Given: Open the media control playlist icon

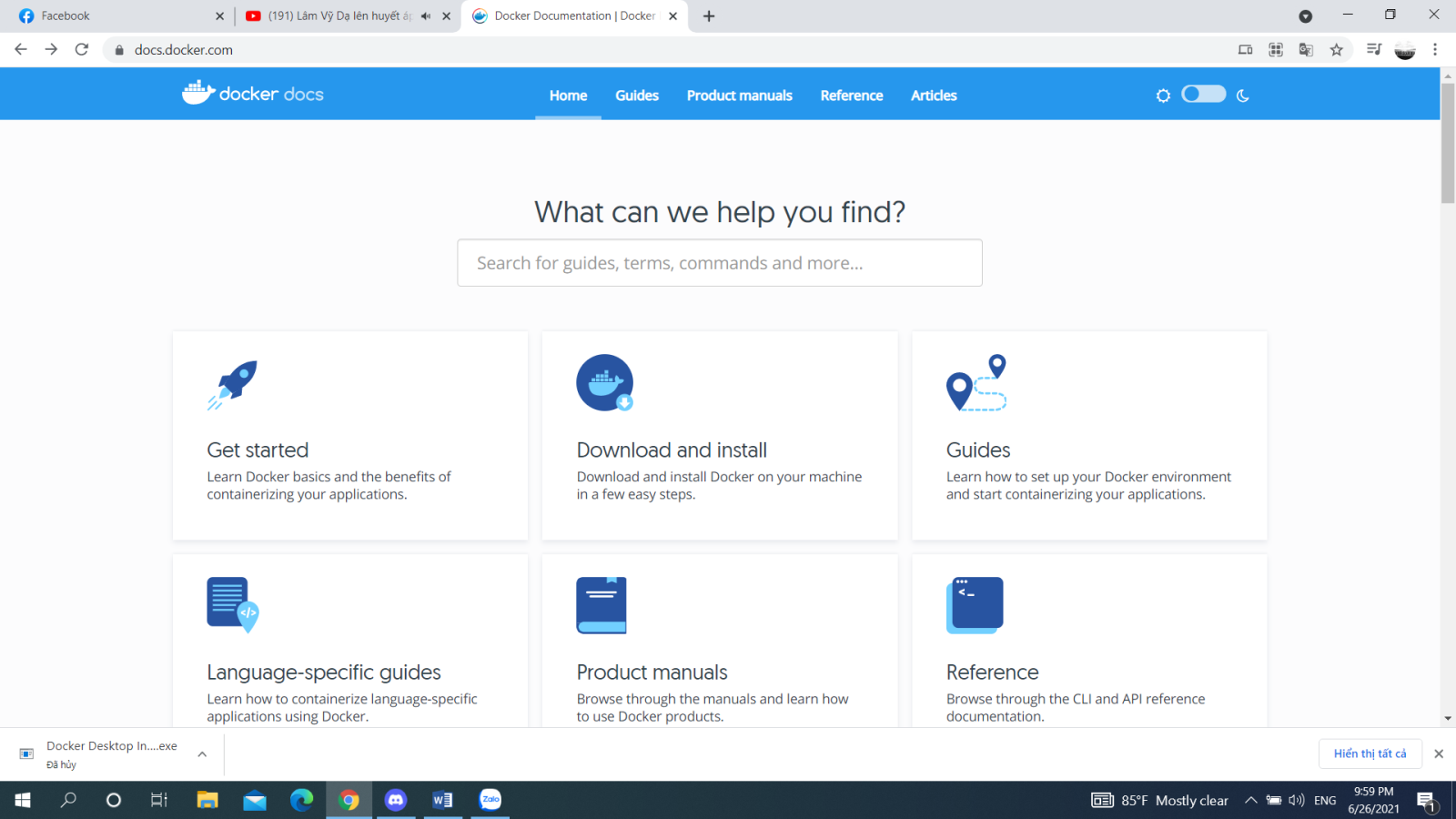Looking at the screenshot, I should [x=1374, y=50].
